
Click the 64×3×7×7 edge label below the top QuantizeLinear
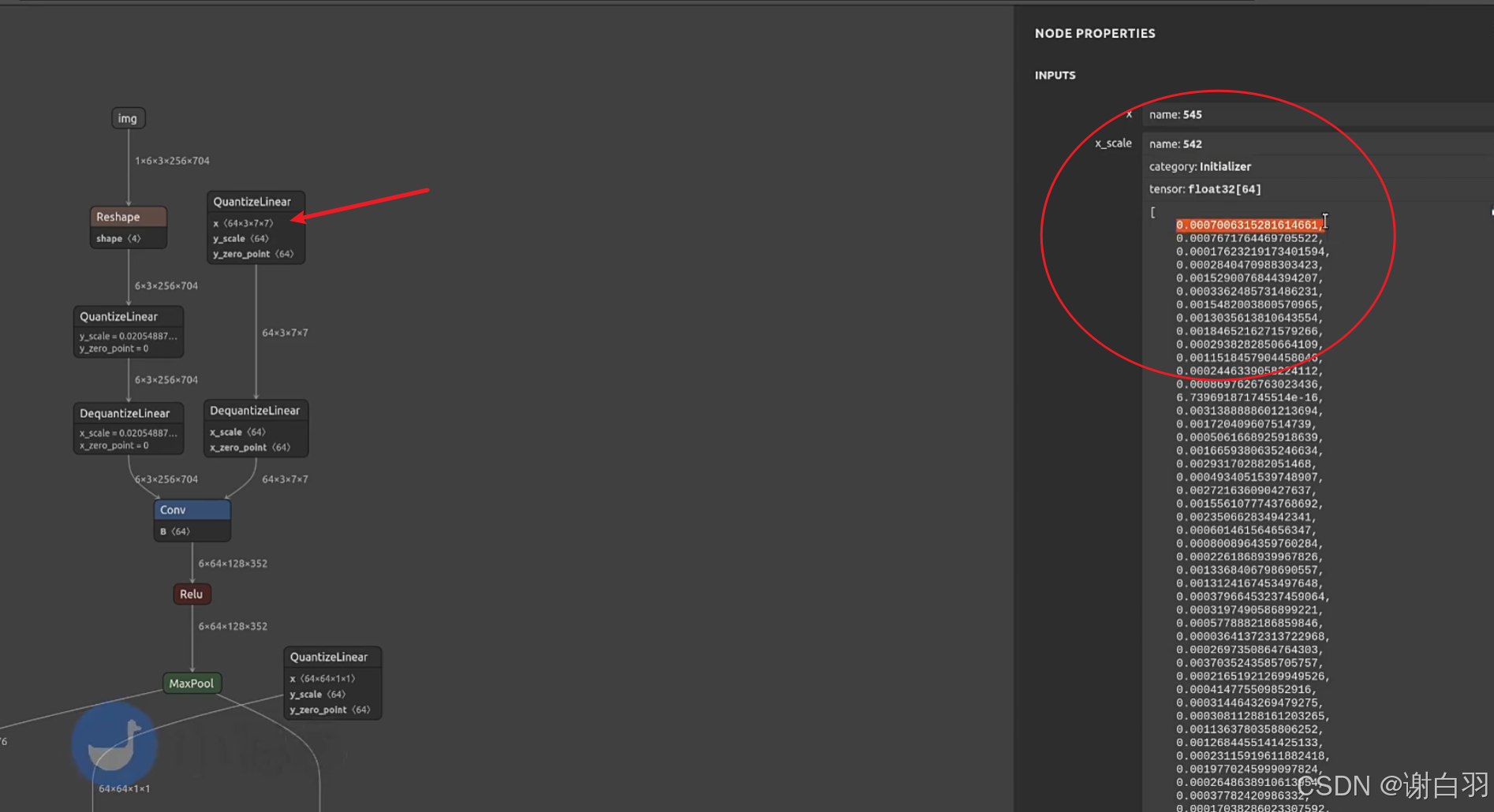[286, 333]
